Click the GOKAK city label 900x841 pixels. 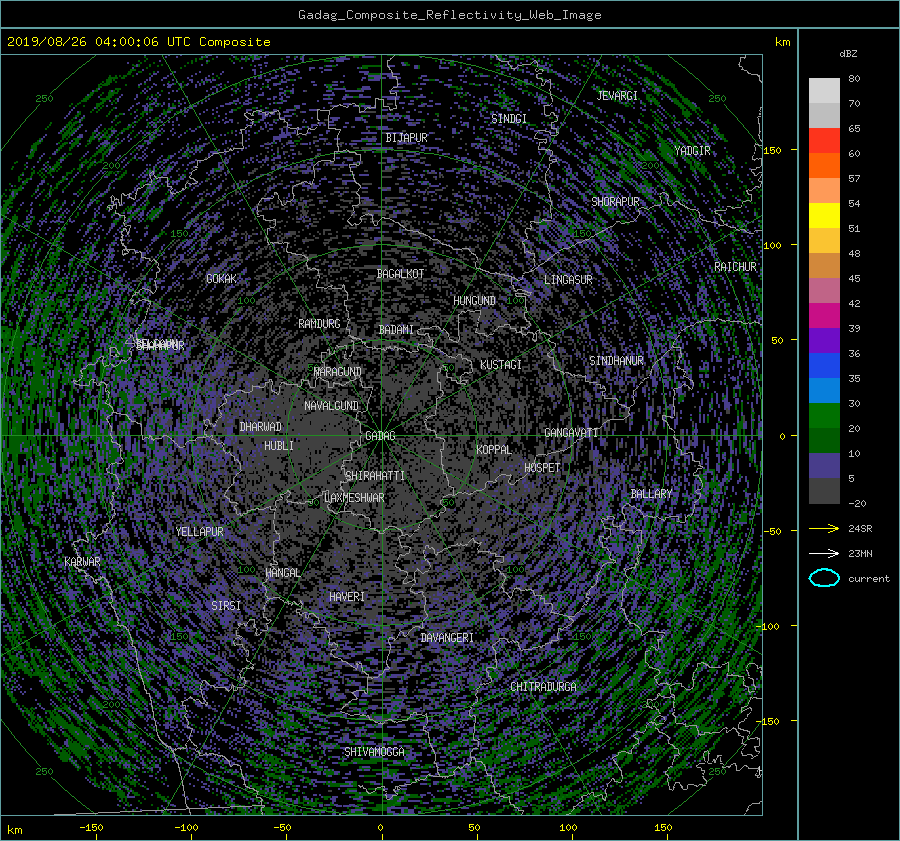tap(221, 279)
